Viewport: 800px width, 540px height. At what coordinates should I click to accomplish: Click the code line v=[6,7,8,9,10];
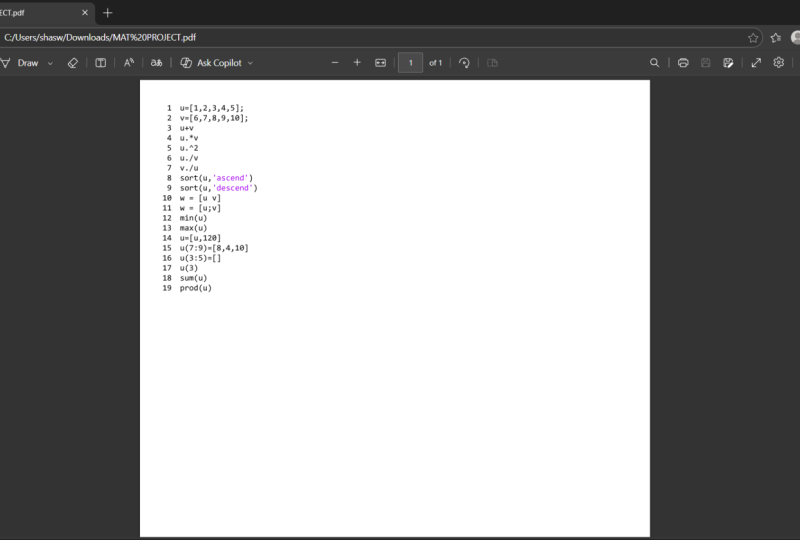coord(214,118)
